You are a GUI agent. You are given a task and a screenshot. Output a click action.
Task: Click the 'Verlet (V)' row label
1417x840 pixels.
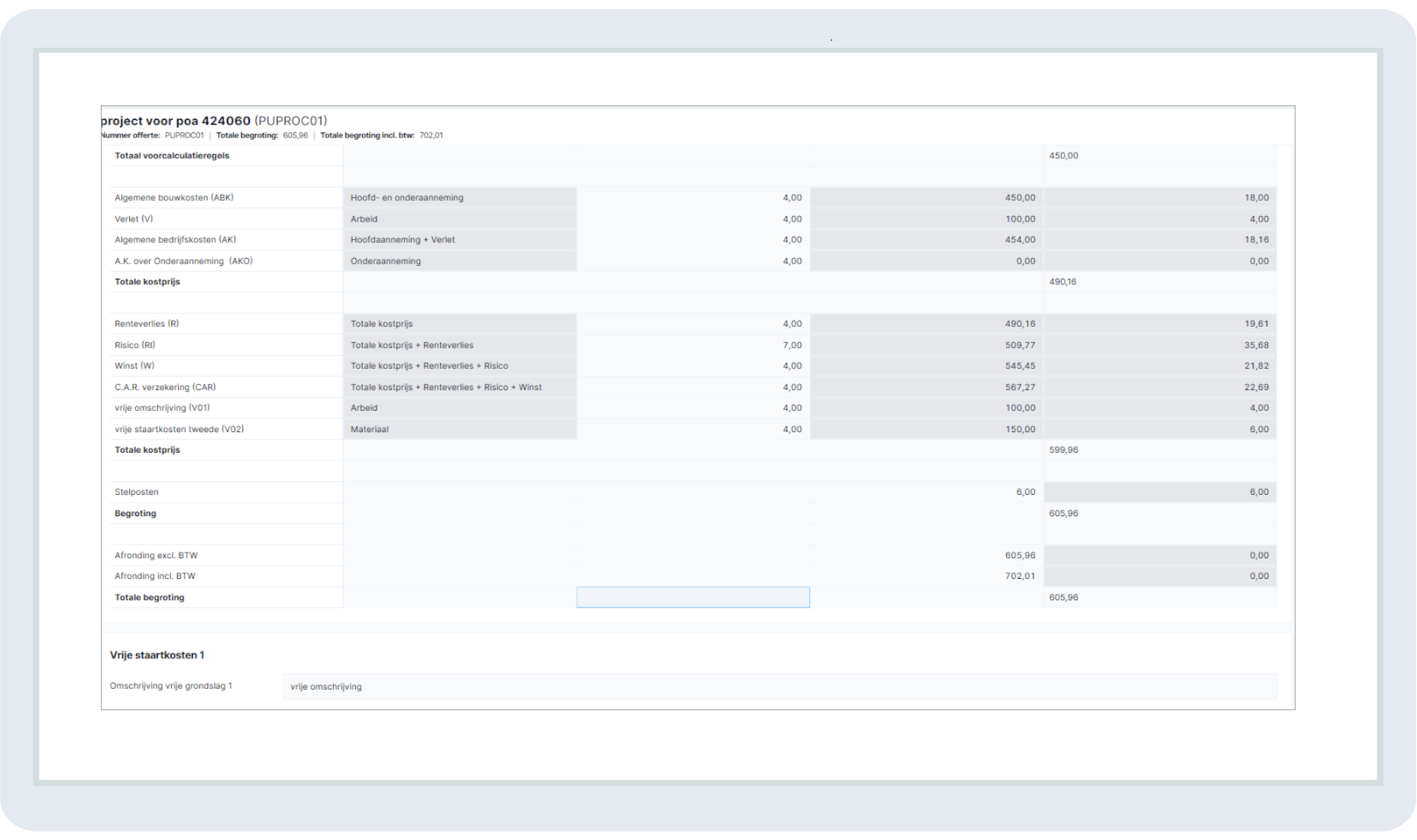tap(134, 219)
